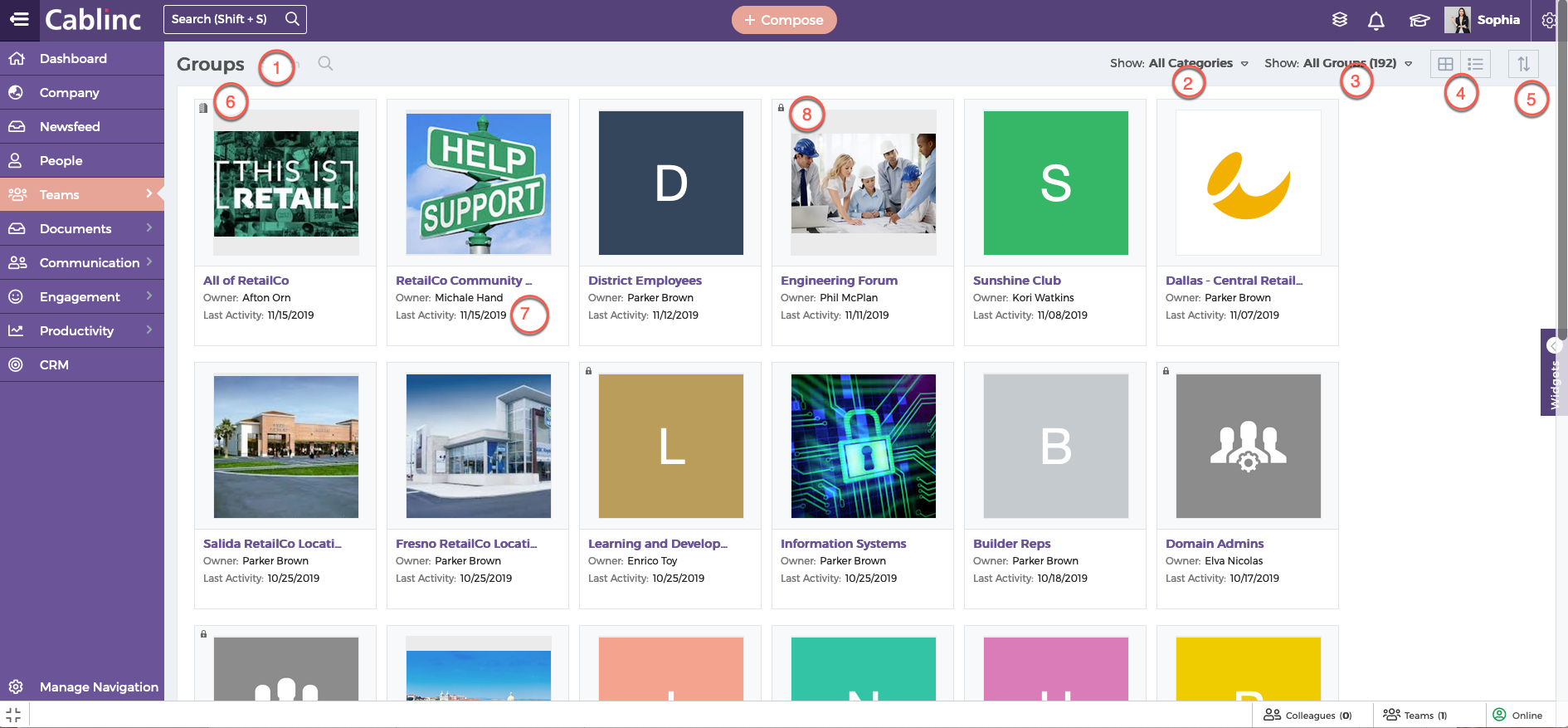Click the Groups search magnifier icon

click(325, 63)
